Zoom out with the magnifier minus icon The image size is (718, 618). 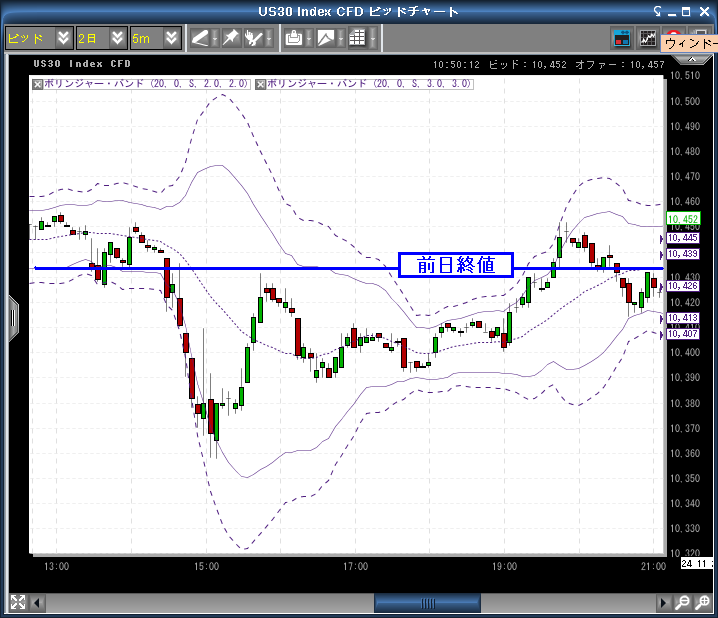click(681, 603)
